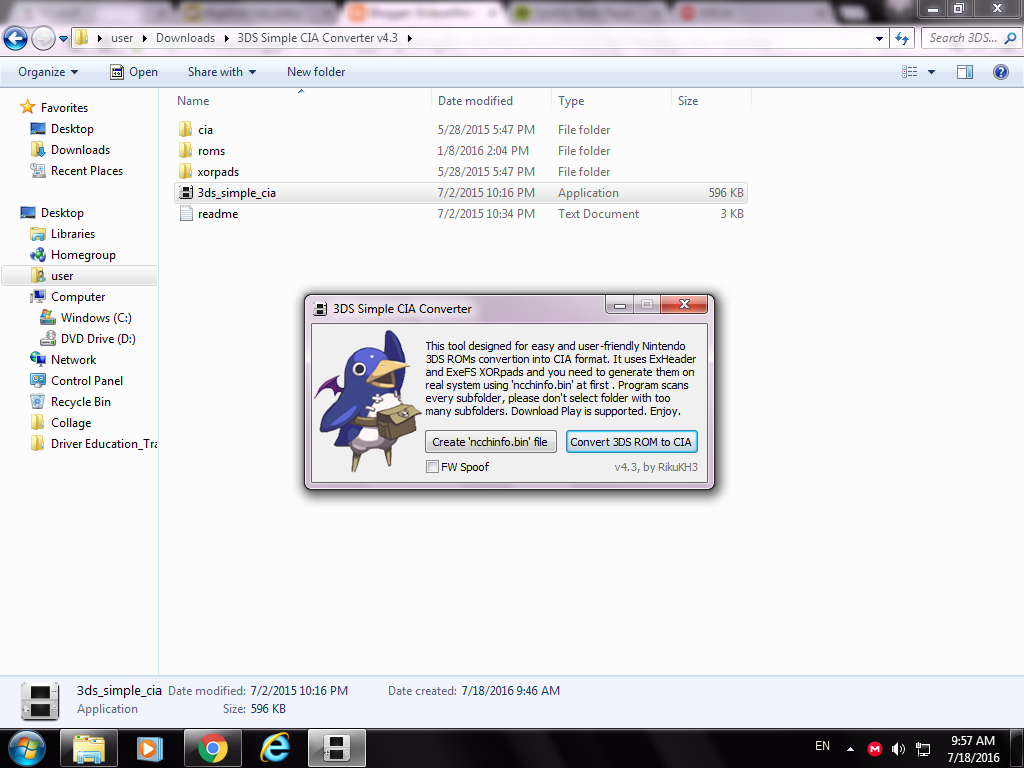Open the network tray icon
The height and width of the screenshot is (768, 1024).
(x=923, y=748)
